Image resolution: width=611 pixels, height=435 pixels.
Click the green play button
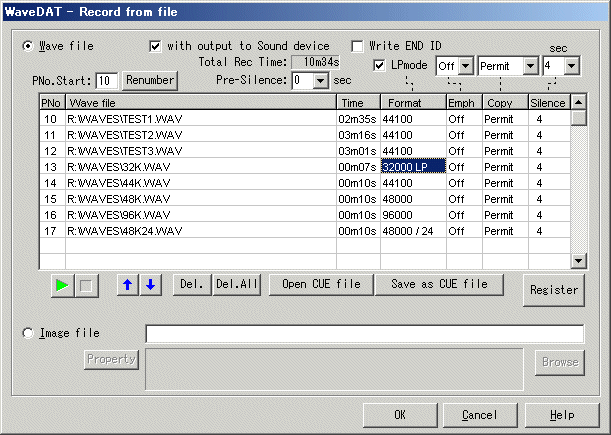pos(62,285)
